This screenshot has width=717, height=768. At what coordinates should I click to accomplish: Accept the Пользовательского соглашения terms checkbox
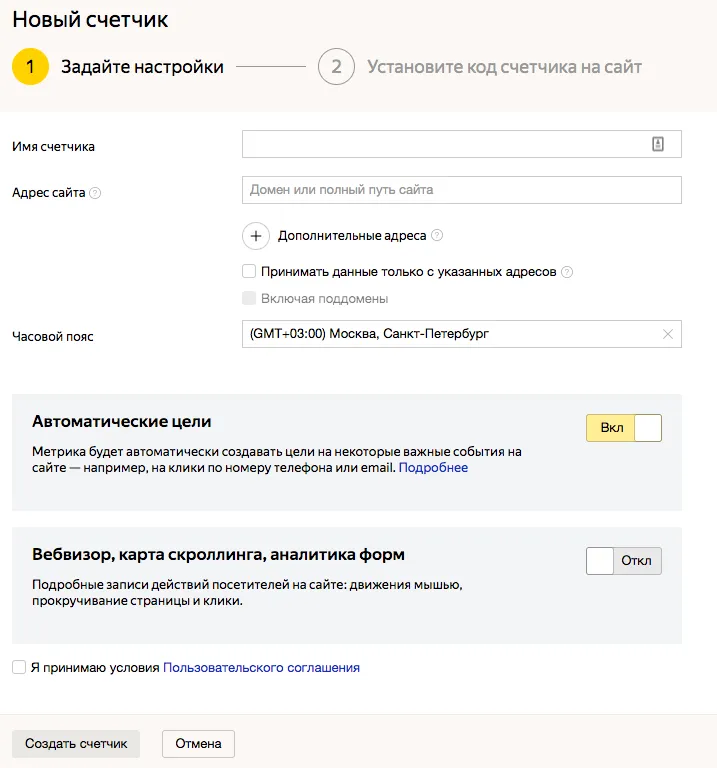coord(19,667)
